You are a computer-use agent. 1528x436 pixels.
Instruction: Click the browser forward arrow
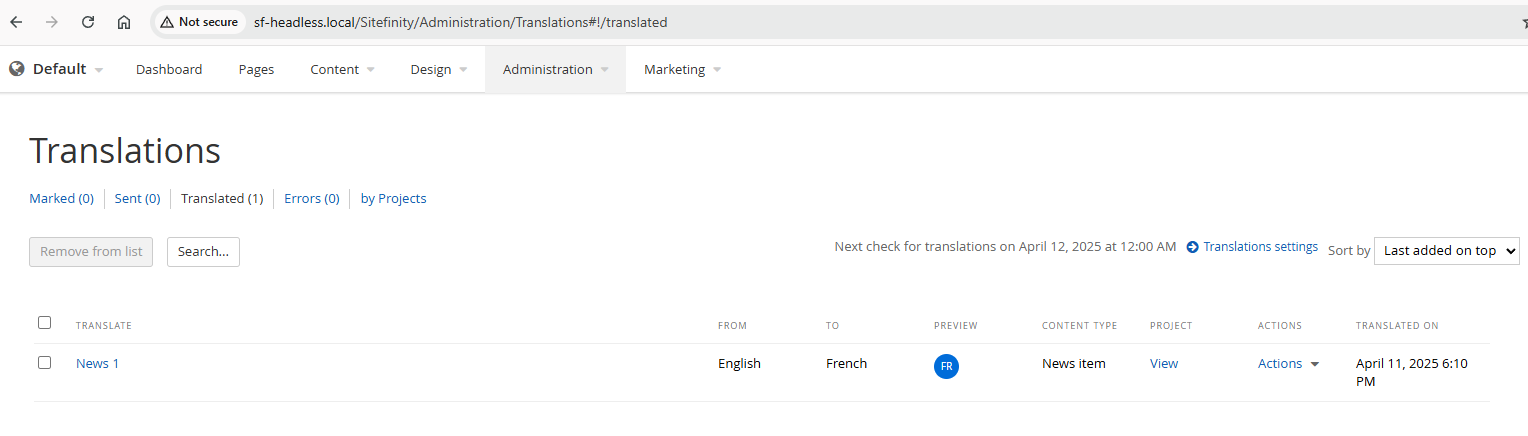pyautogui.click(x=52, y=22)
